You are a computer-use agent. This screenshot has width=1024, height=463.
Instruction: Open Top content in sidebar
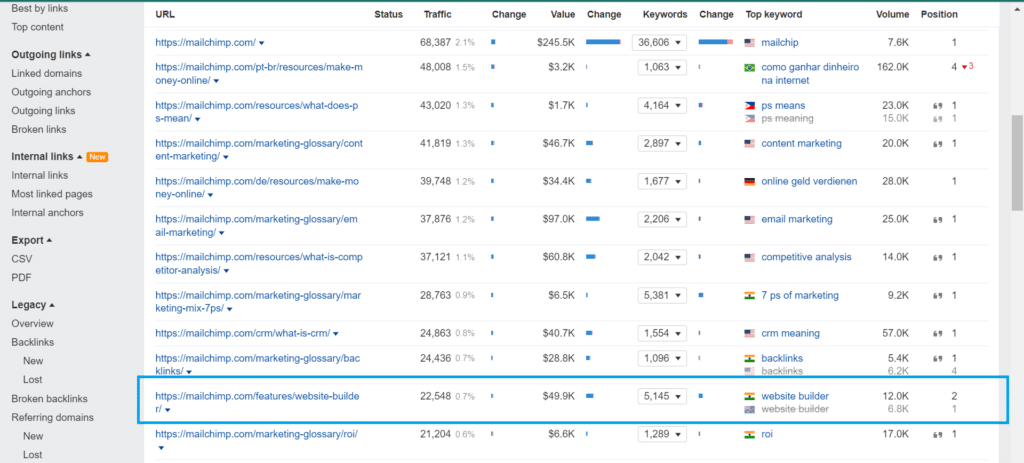click(x=37, y=27)
